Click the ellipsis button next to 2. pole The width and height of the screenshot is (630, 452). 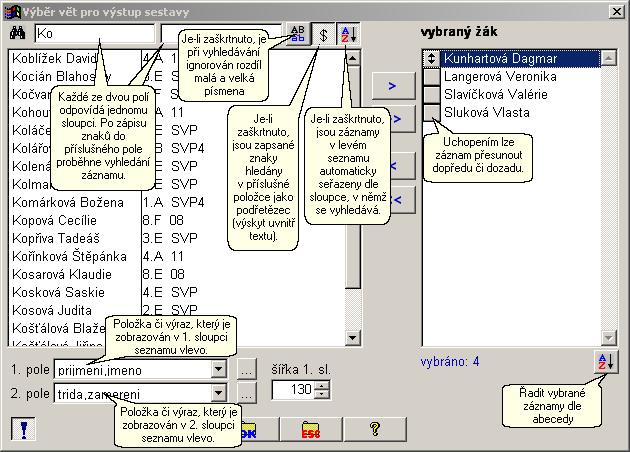pyautogui.click(x=246, y=393)
